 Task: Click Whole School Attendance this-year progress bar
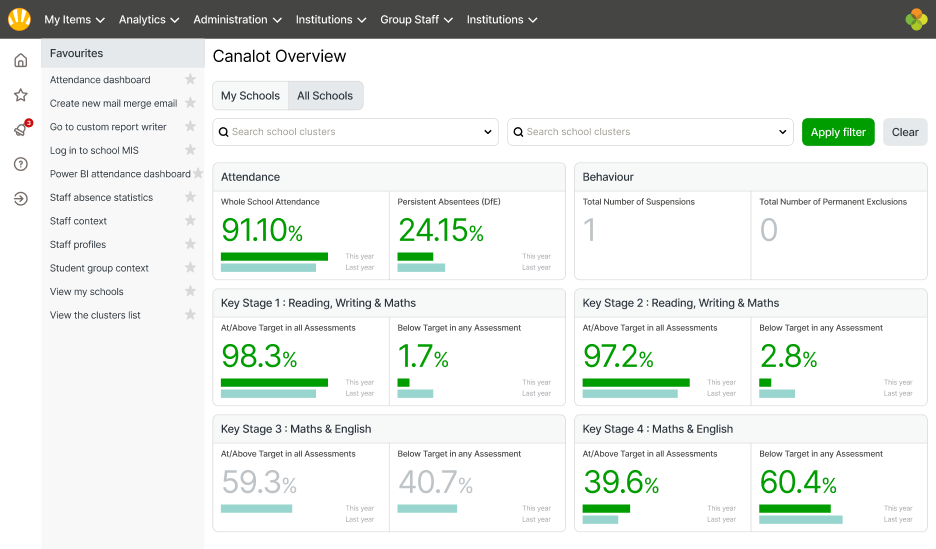(x=274, y=257)
